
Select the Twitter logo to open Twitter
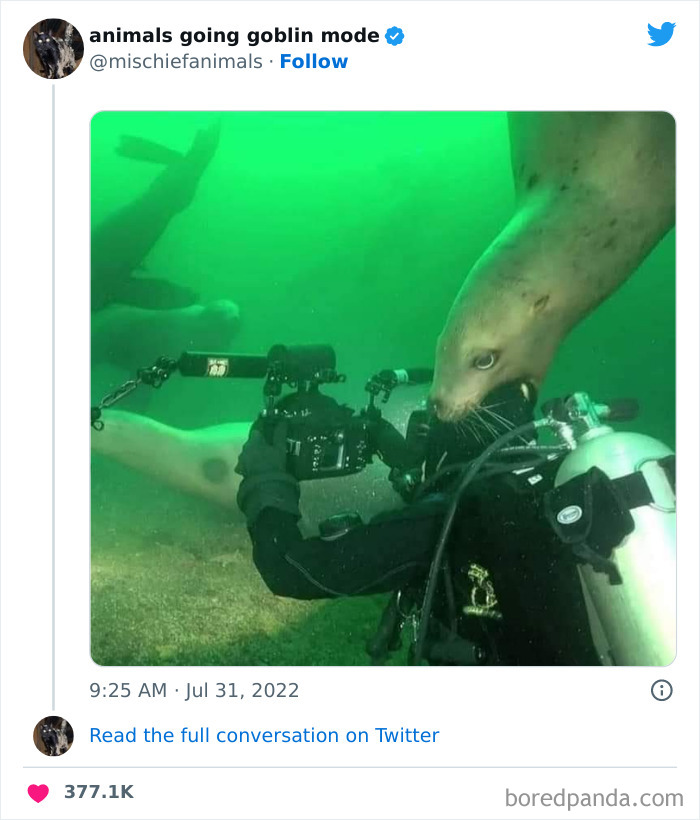(662, 34)
